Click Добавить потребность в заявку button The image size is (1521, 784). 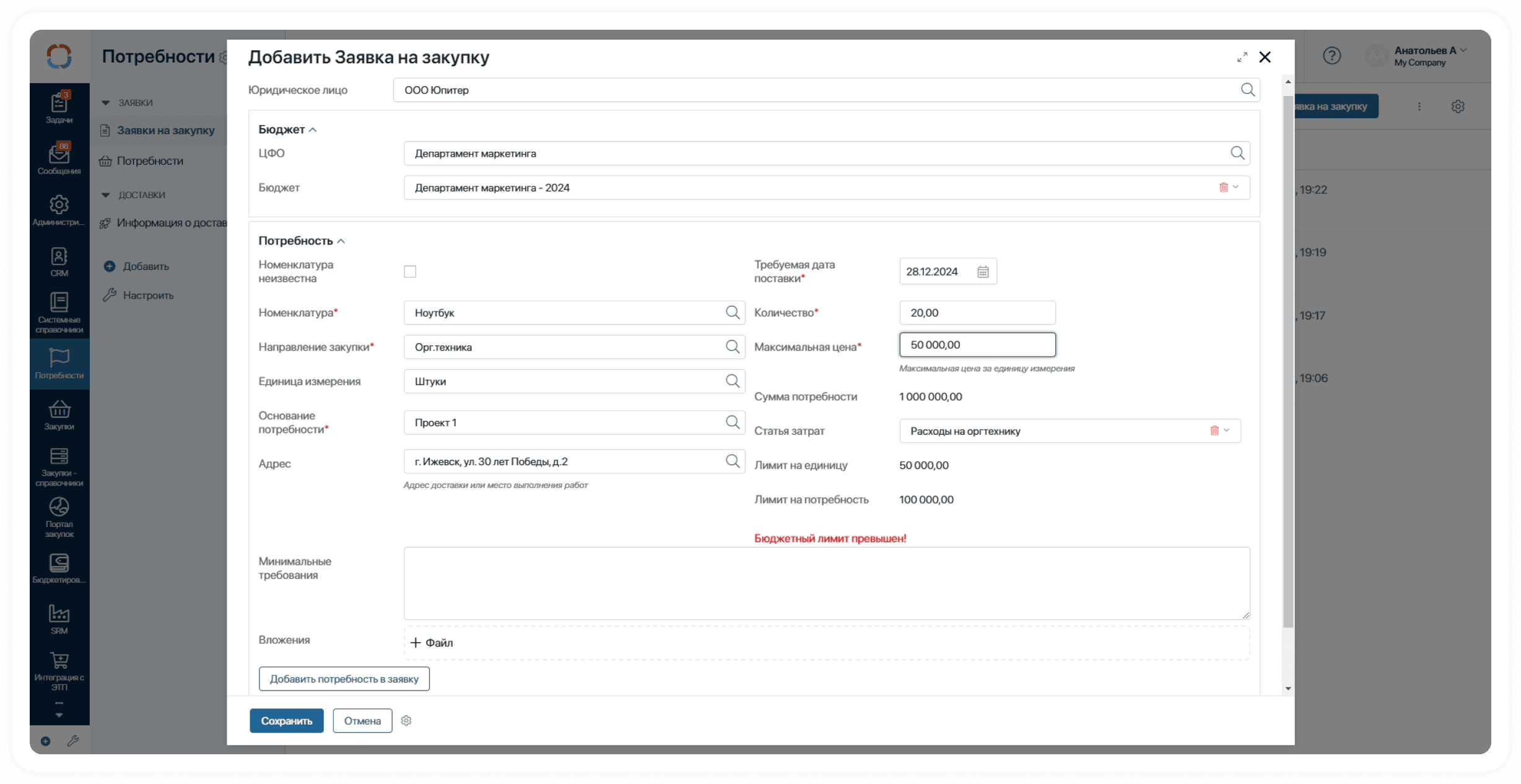point(344,679)
